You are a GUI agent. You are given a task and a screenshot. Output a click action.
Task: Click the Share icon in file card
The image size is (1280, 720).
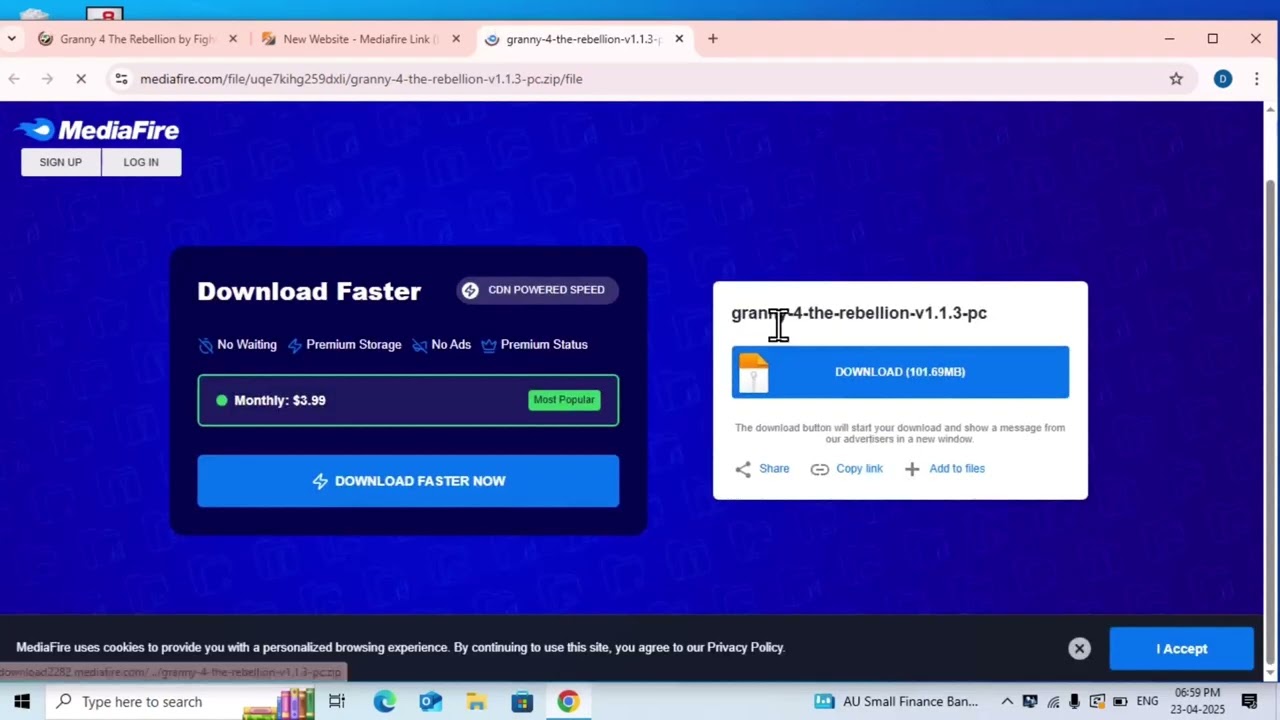click(743, 469)
